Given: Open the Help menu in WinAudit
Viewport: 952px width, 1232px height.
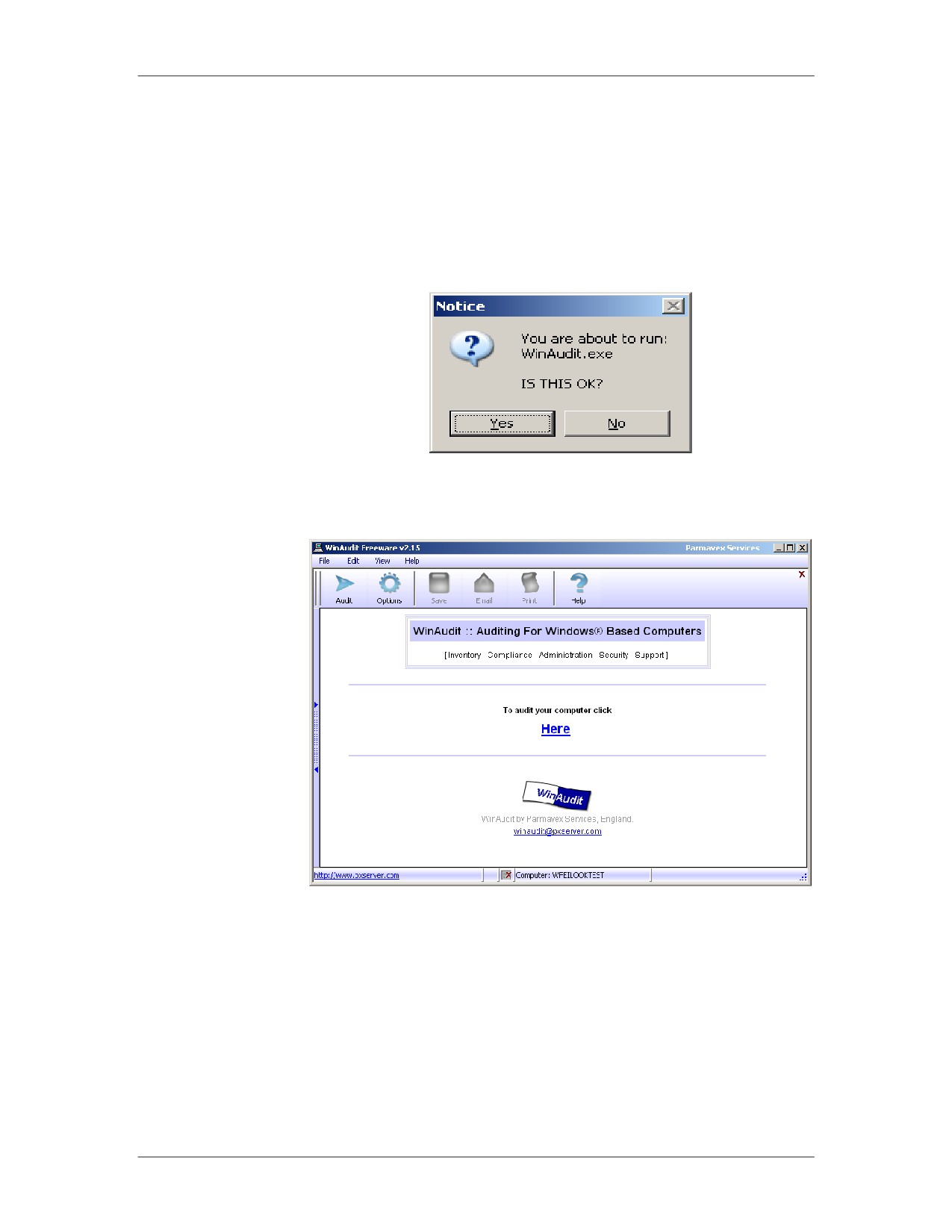Looking at the screenshot, I should [412, 561].
